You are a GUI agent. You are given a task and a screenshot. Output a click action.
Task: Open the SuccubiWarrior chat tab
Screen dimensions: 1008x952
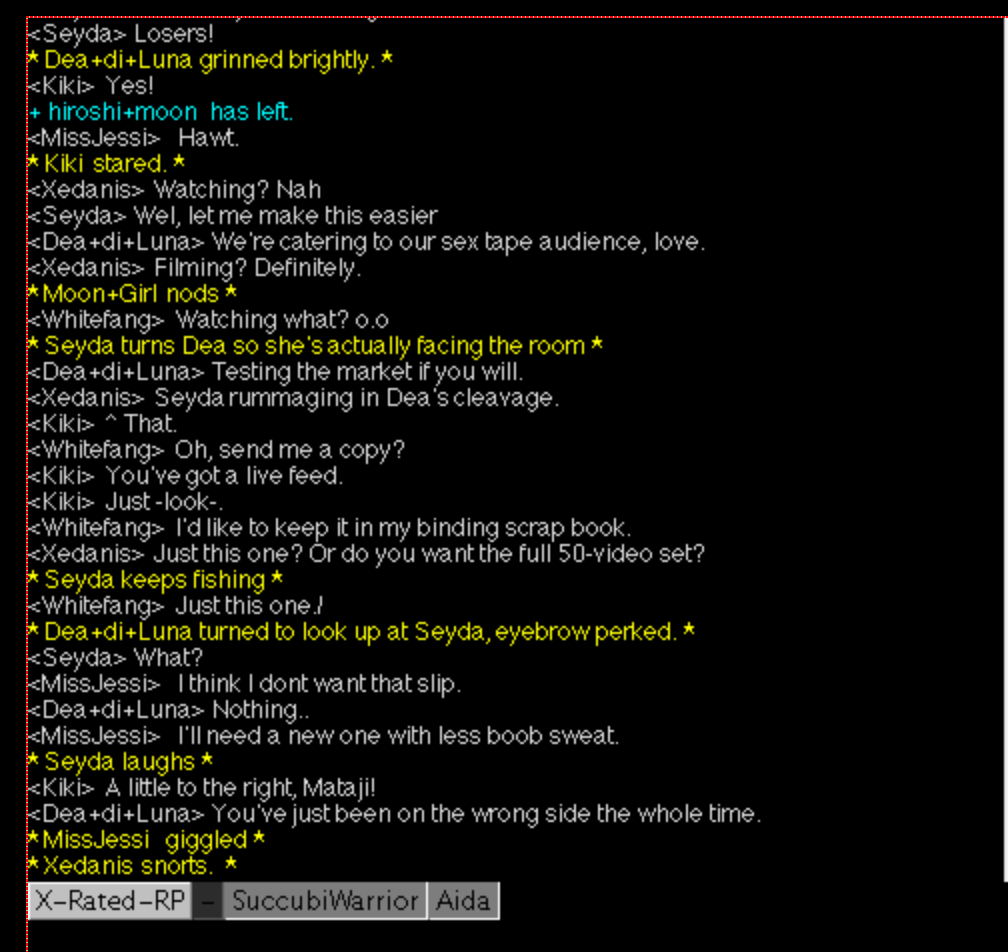click(325, 901)
